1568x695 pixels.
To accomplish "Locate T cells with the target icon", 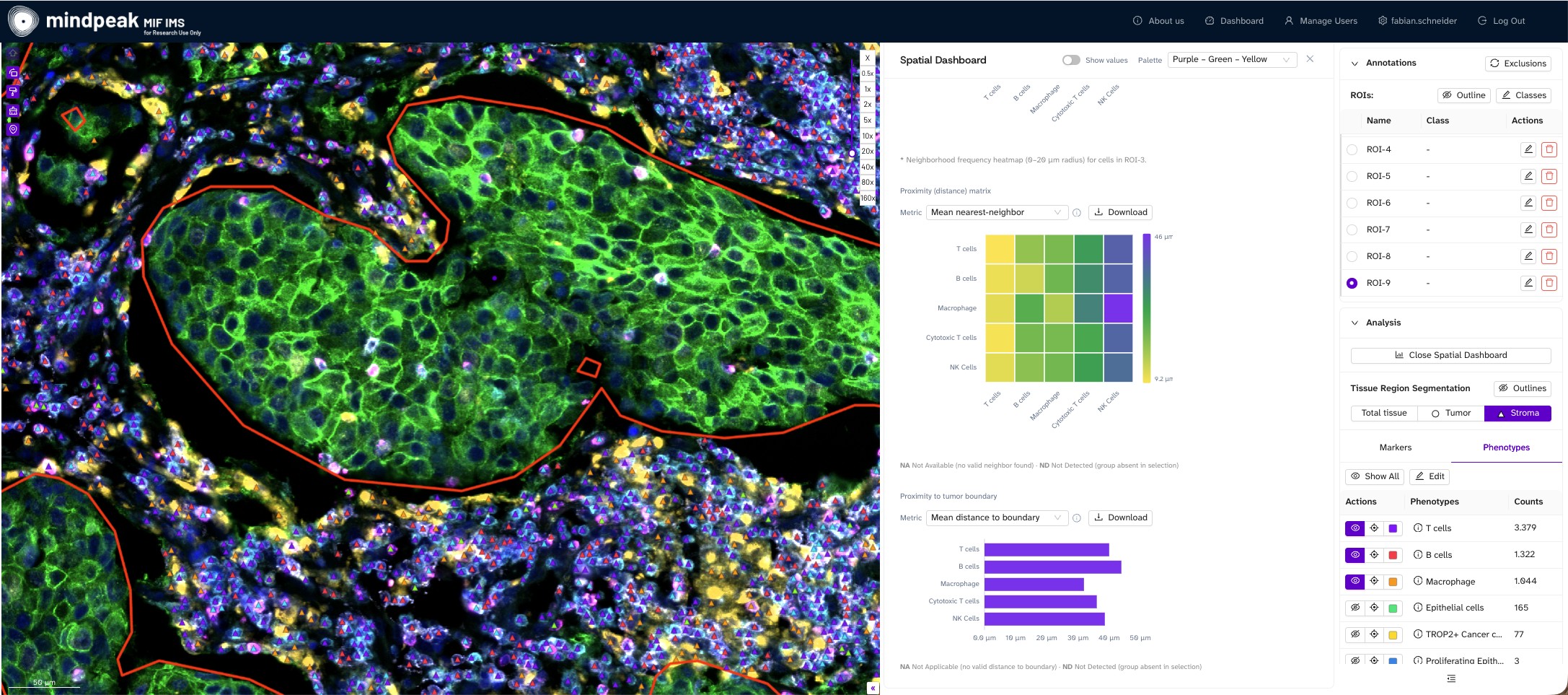I will [1374, 528].
